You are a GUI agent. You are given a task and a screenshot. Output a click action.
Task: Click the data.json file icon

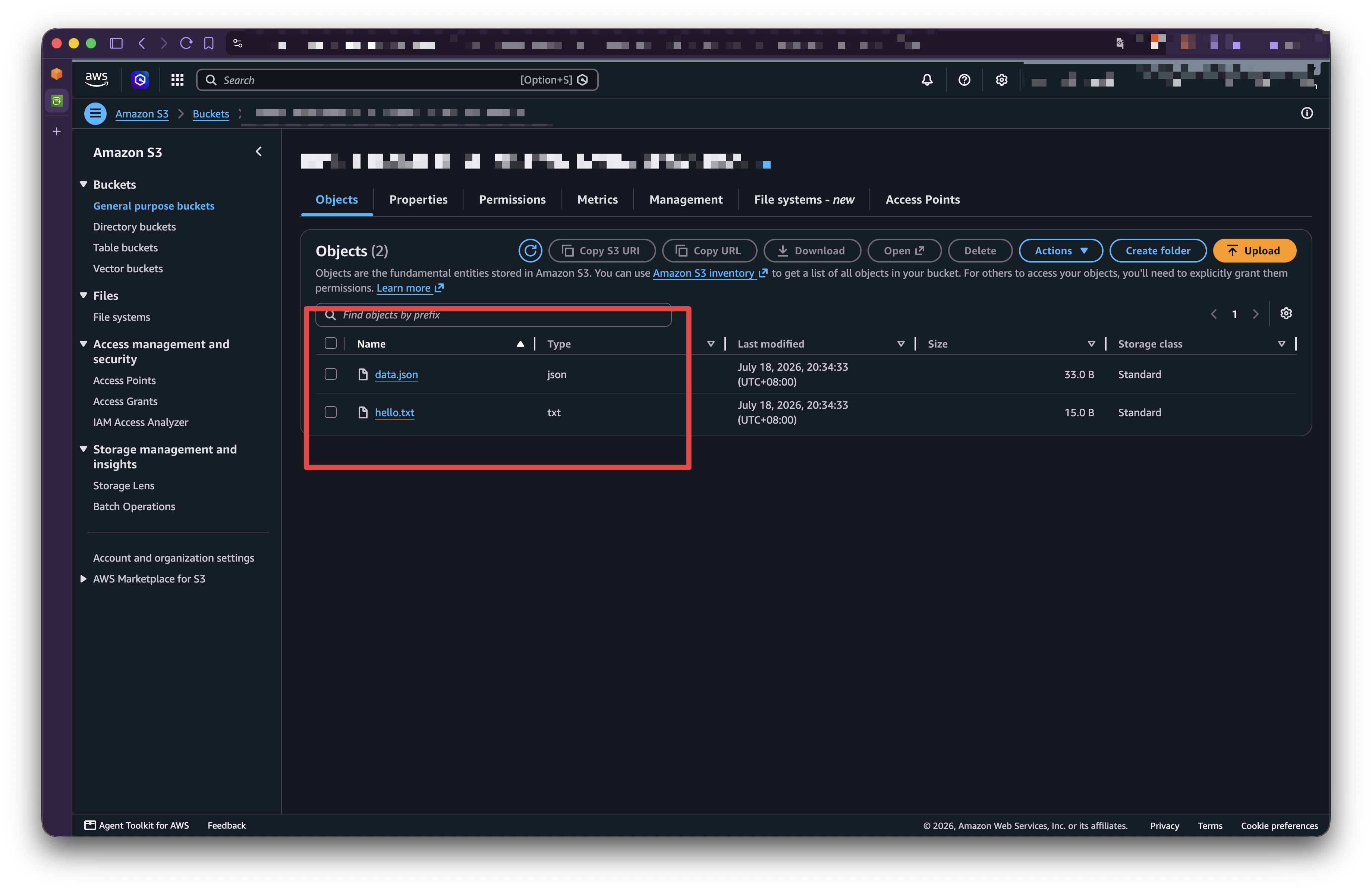click(x=363, y=374)
